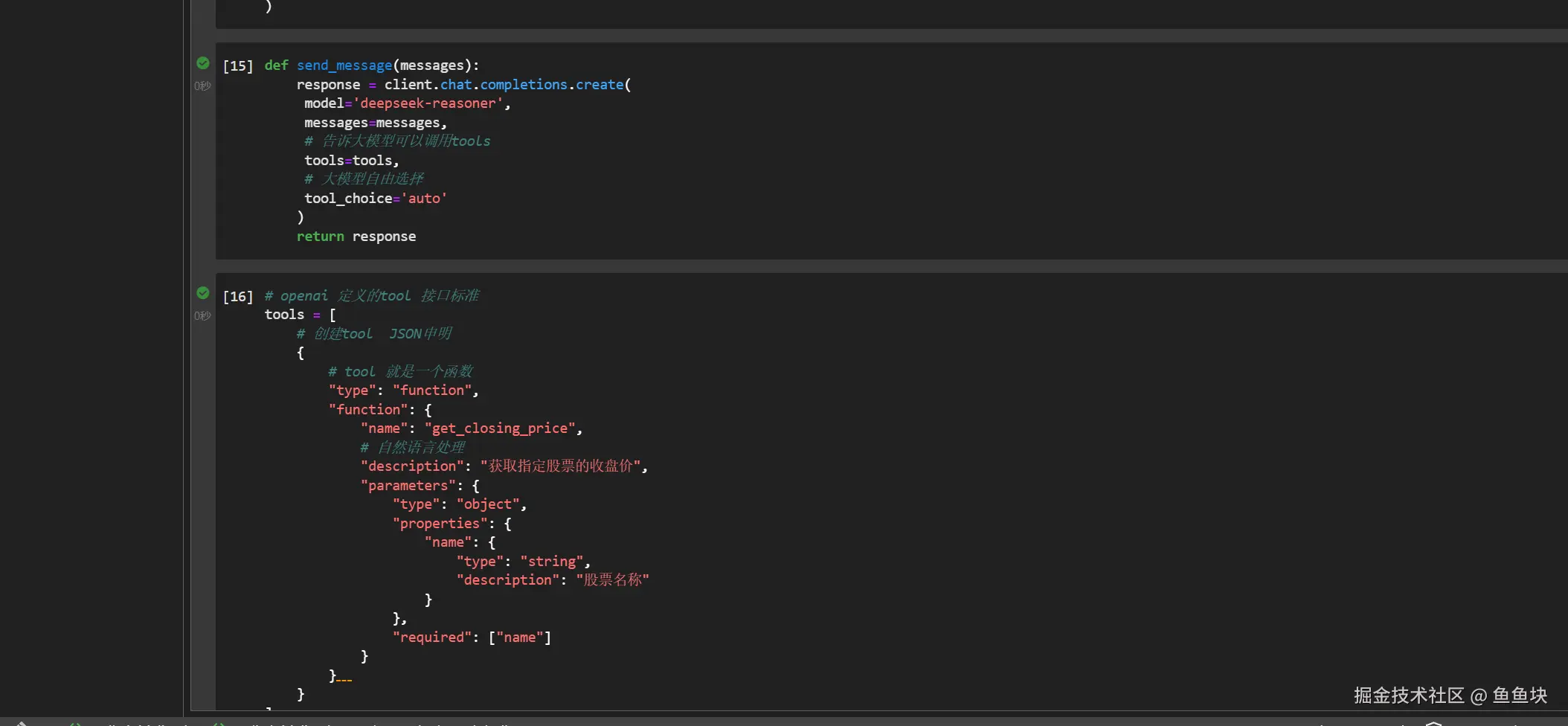Screen dimensions: 1568x726
Task: Click the comment '# openai 定义的tool 接口标准'
Action: point(372,296)
